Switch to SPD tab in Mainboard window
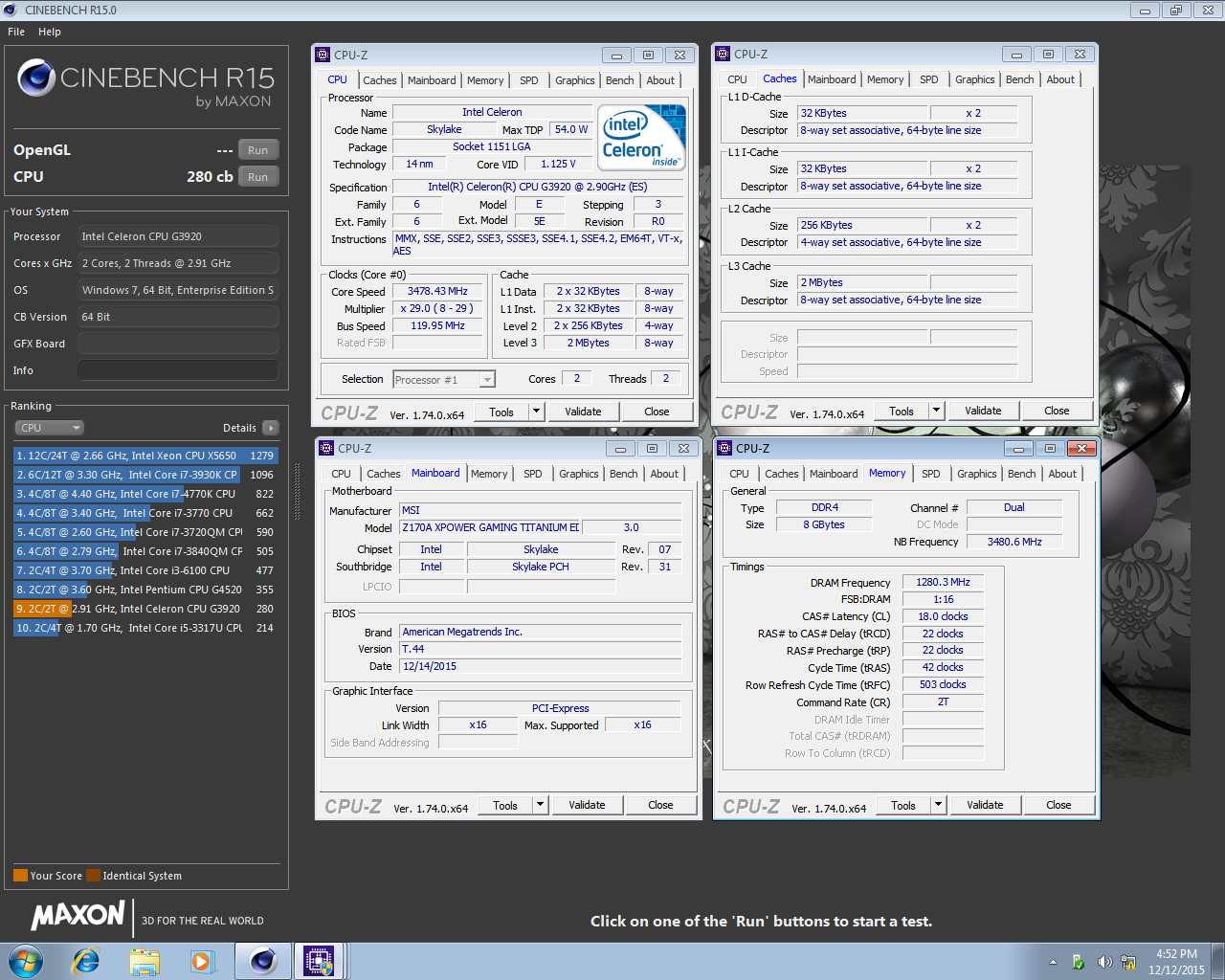The image size is (1225, 980). click(x=533, y=474)
